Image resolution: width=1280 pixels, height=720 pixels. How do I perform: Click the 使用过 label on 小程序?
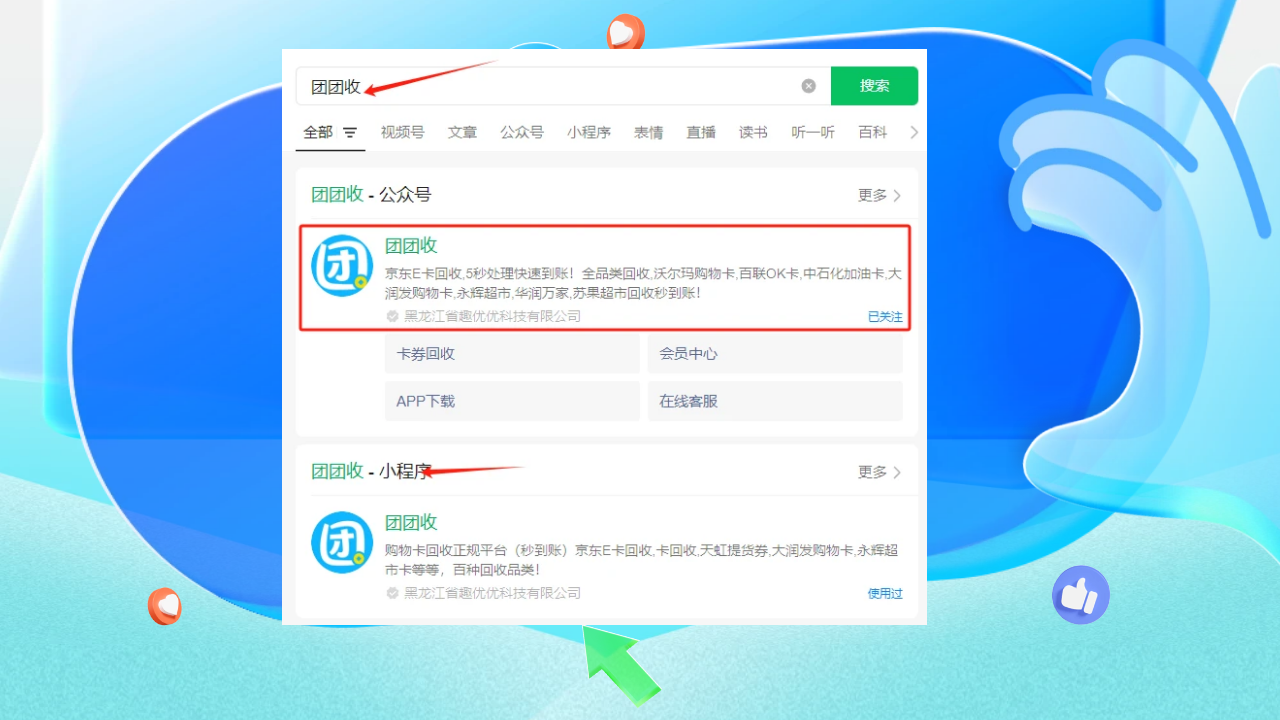[885, 594]
